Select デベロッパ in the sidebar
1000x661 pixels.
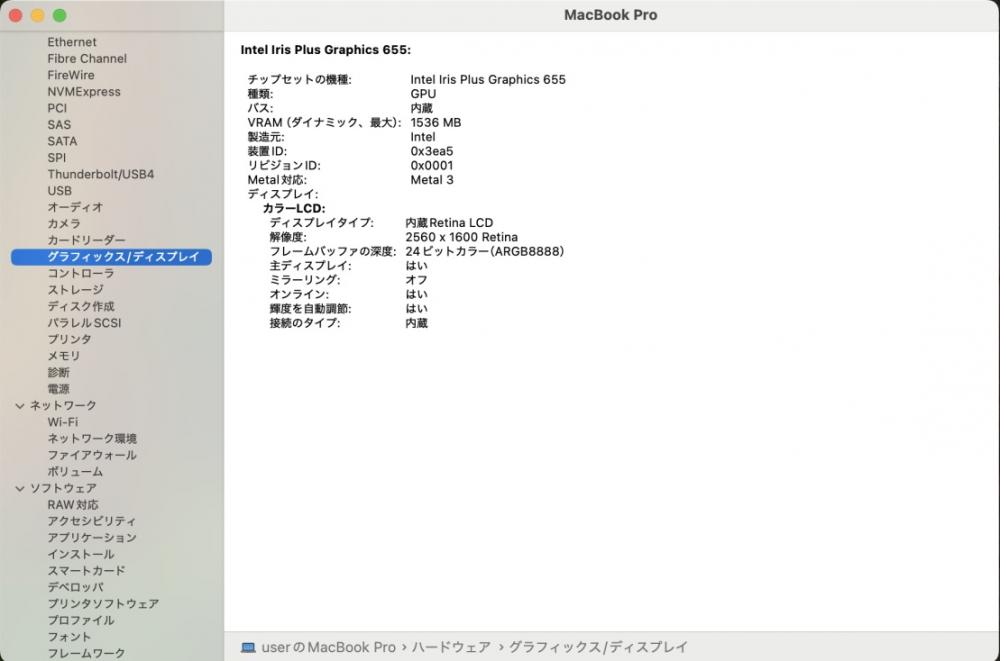tap(75, 588)
